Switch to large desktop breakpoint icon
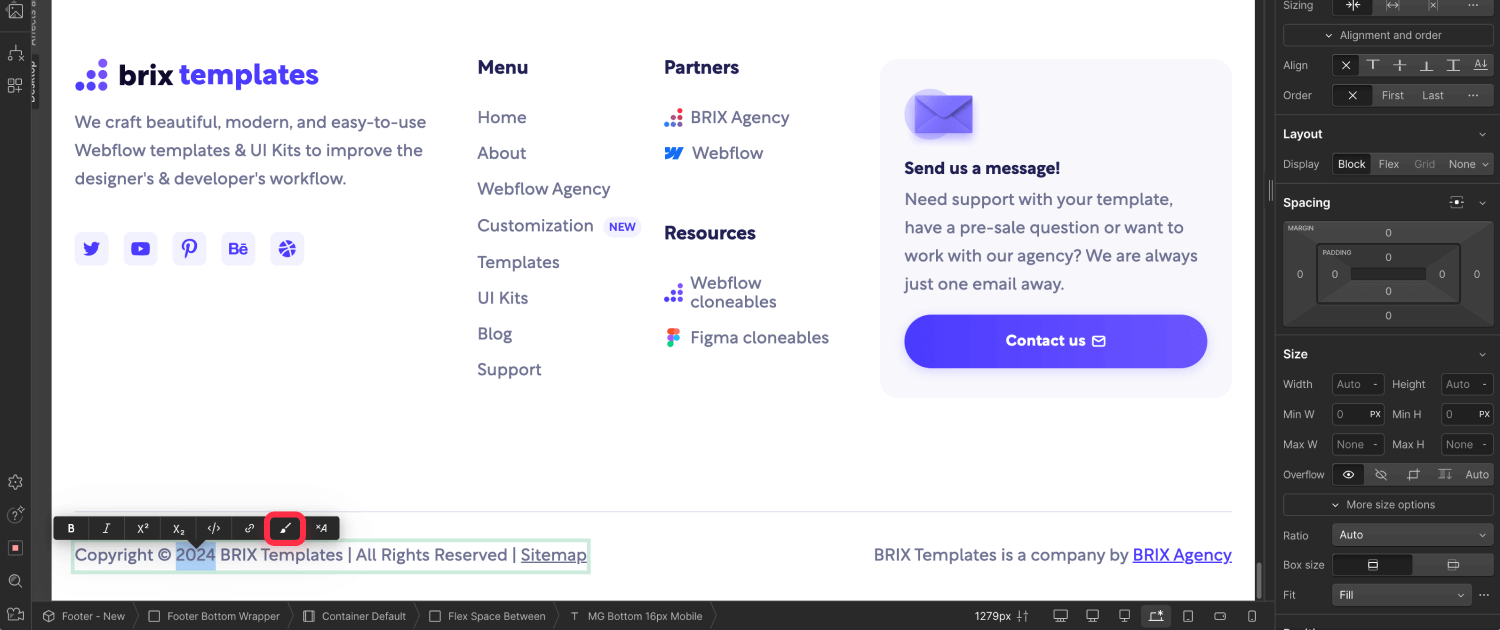Image resolution: width=1500 pixels, height=630 pixels. (x=1061, y=616)
